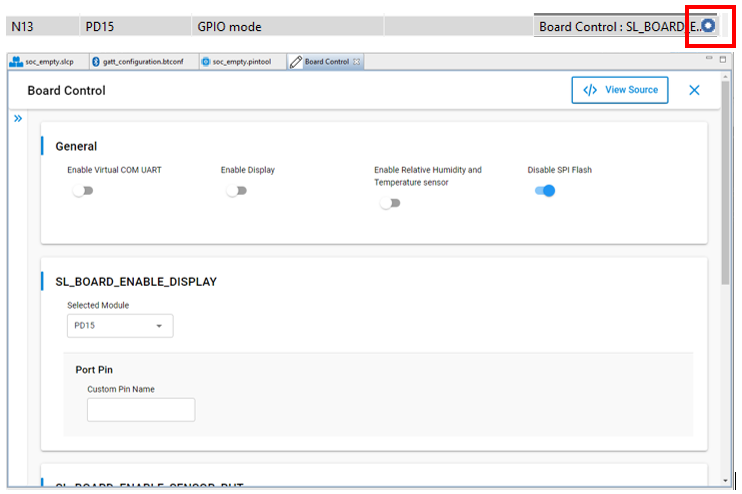Select the Board Control tab
Image resolution: width=742 pixels, height=494 pixels.
point(326,62)
